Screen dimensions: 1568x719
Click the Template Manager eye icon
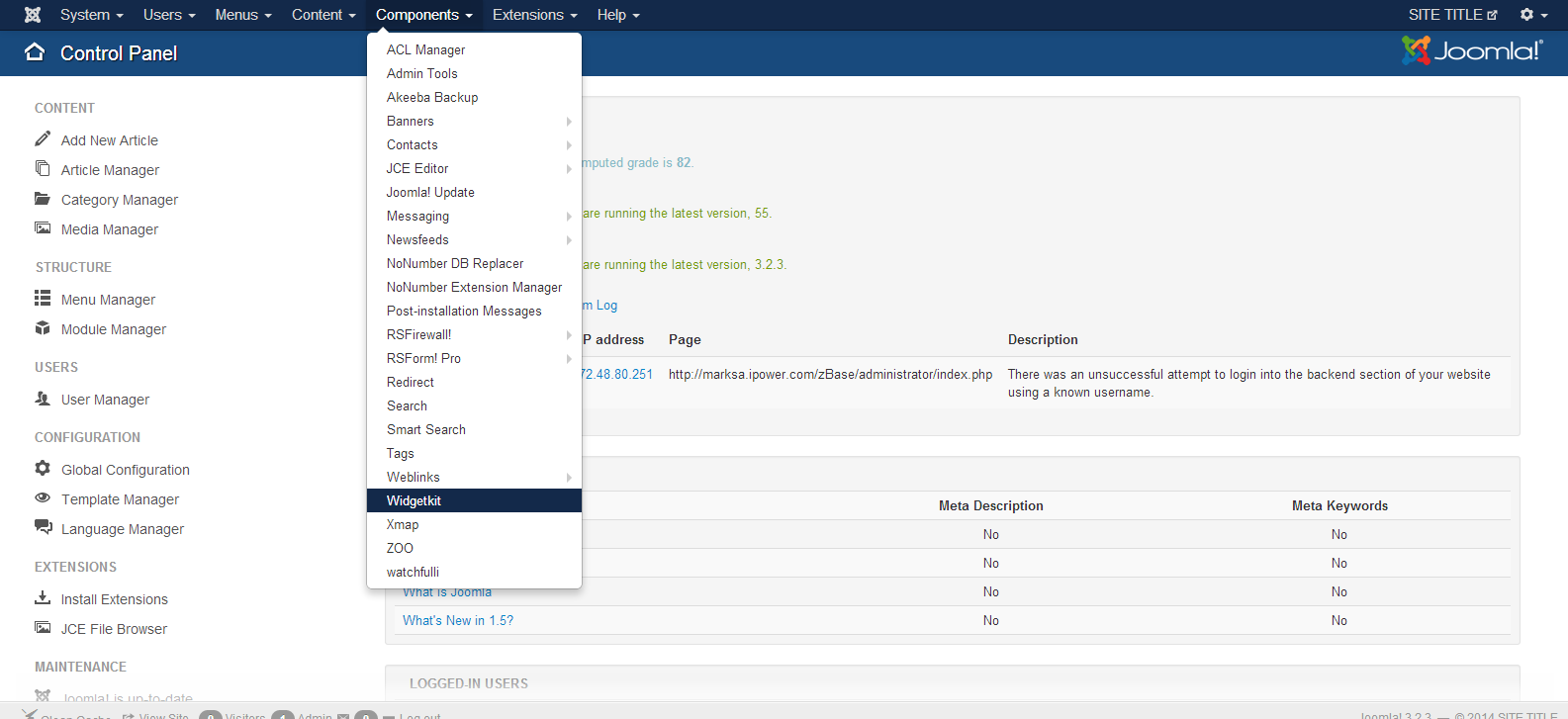click(43, 497)
